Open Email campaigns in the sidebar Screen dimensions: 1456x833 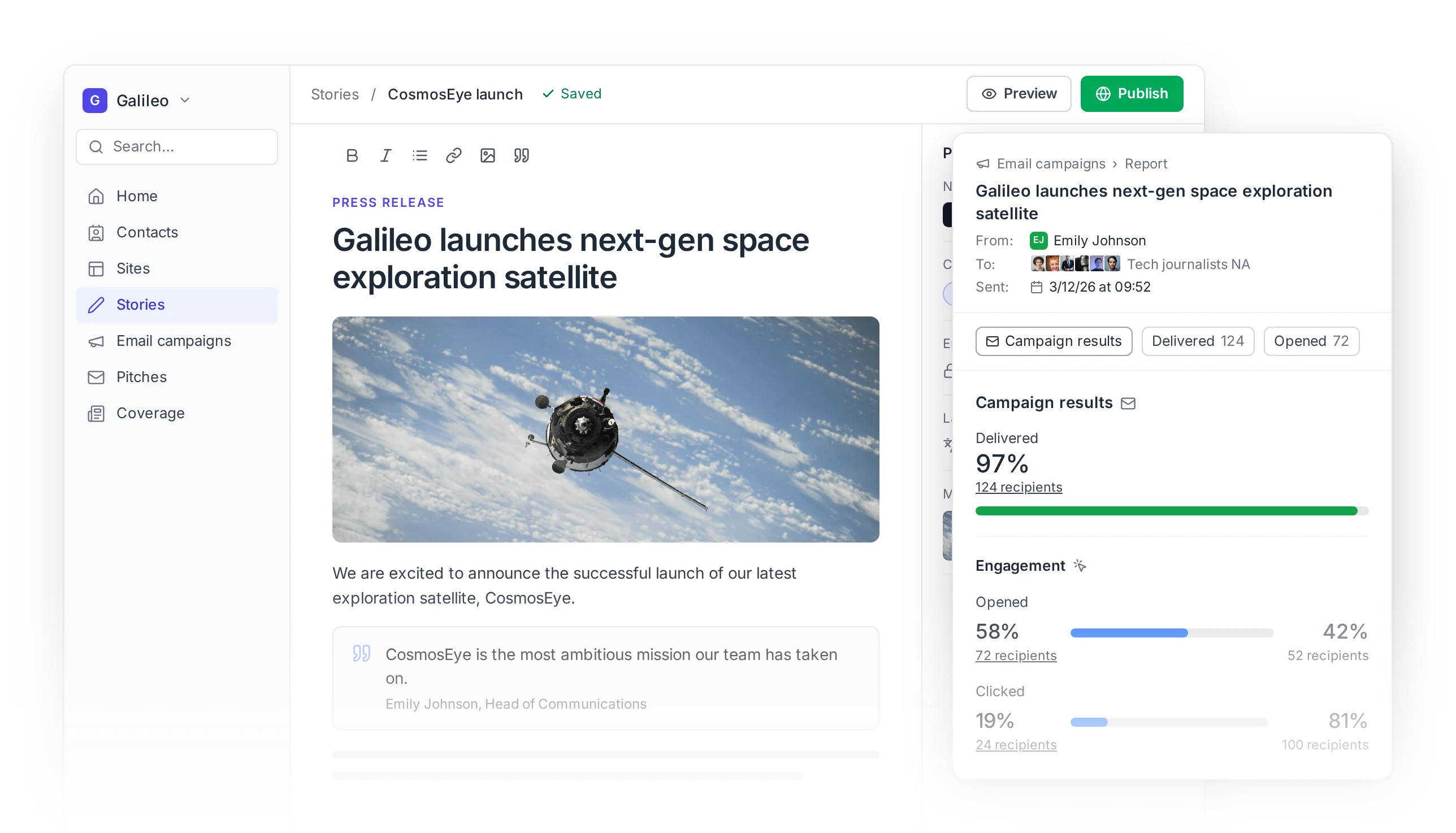[177, 341]
